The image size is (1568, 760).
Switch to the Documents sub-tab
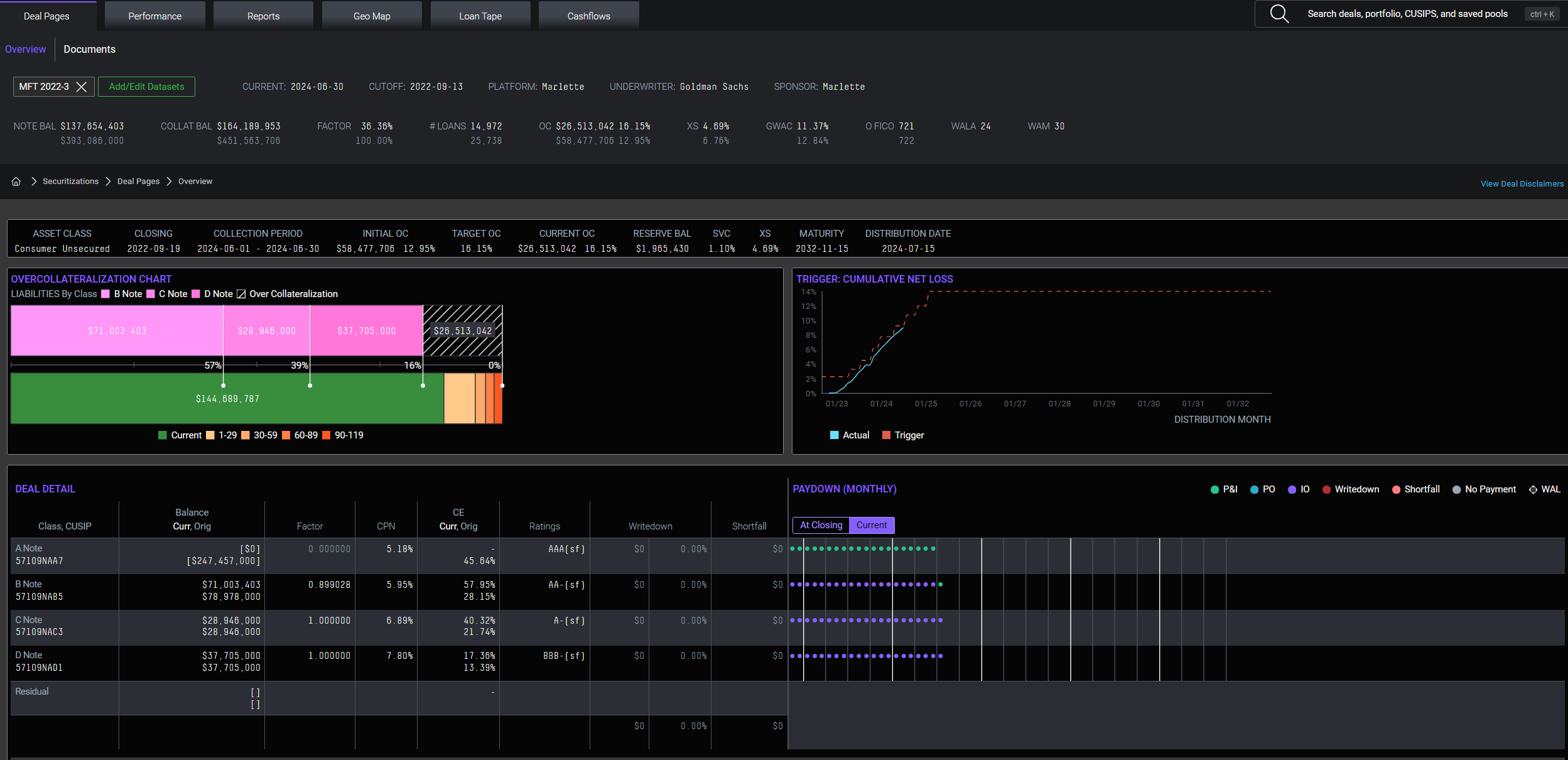pyautogui.click(x=89, y=49)
